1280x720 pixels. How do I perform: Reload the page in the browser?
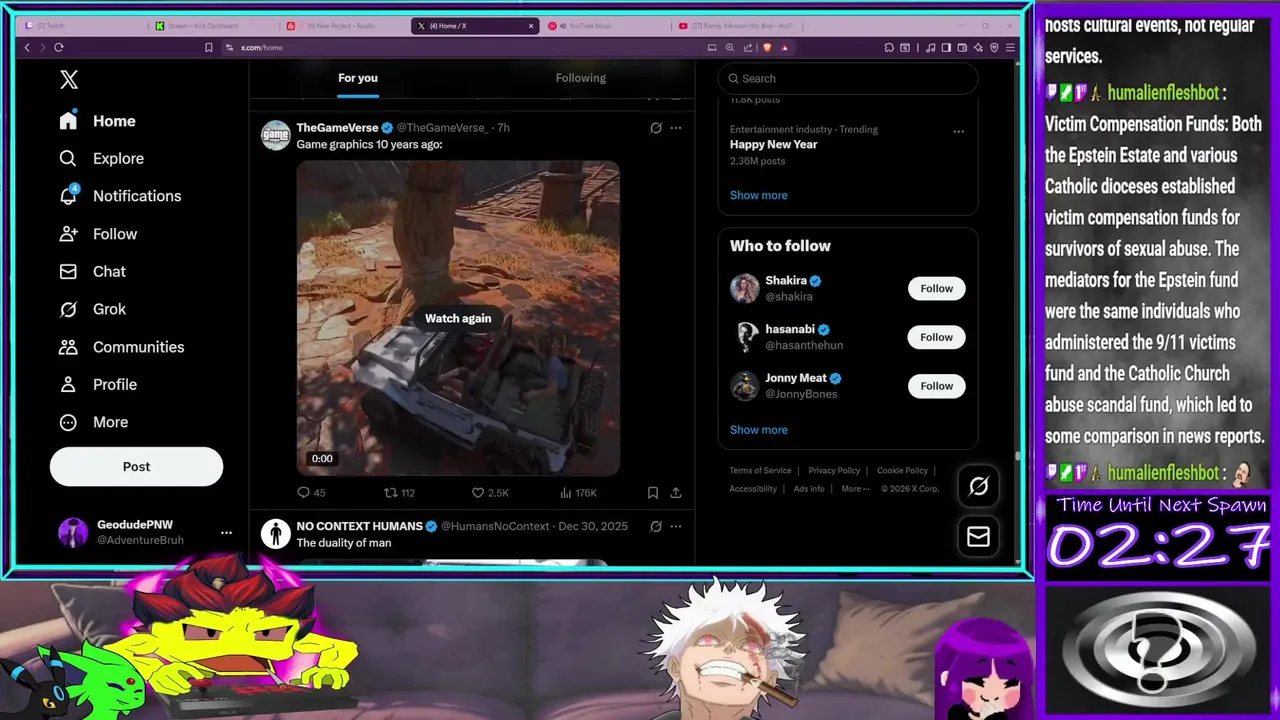point(59,47)
